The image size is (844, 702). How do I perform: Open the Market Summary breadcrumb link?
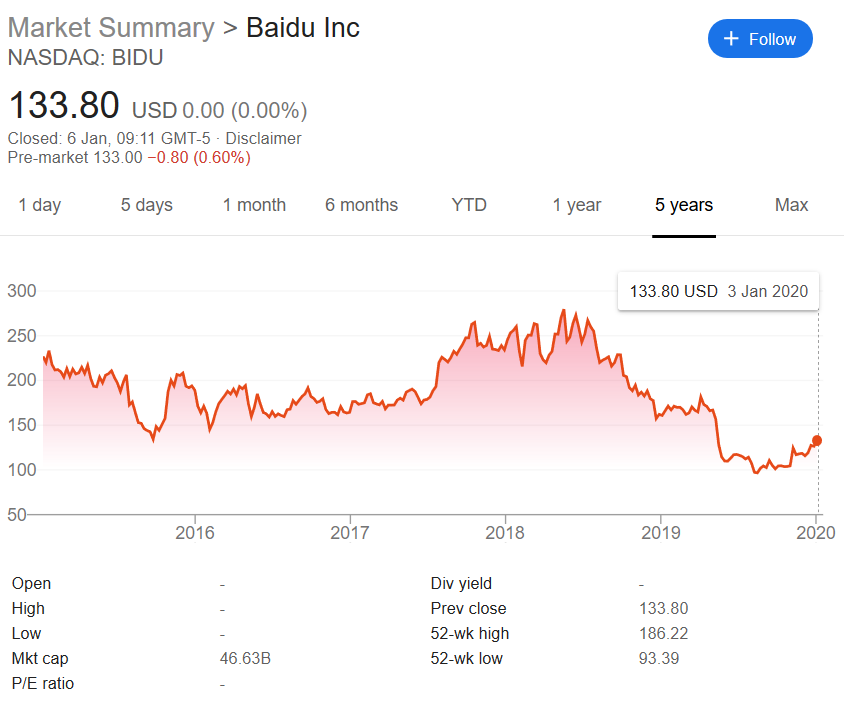111,28
